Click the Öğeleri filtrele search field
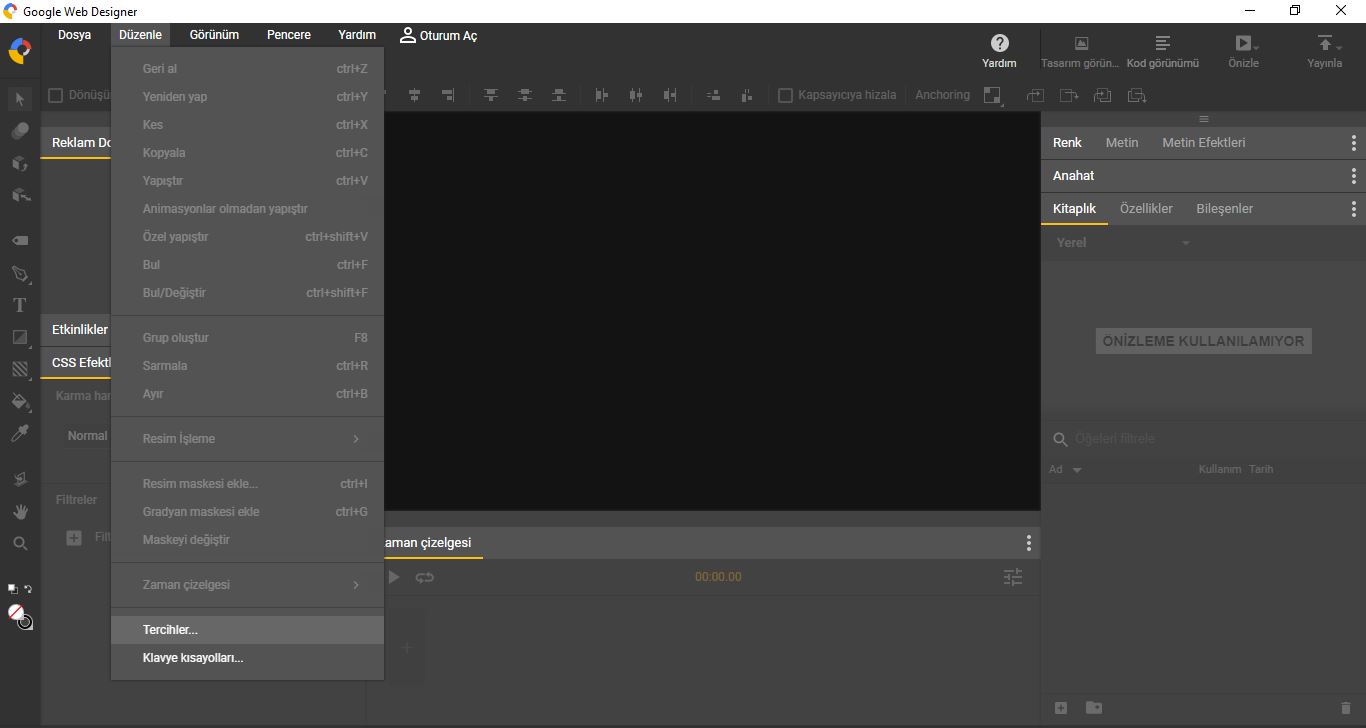The image size is (1366, 728). [x=1203, y=439]
